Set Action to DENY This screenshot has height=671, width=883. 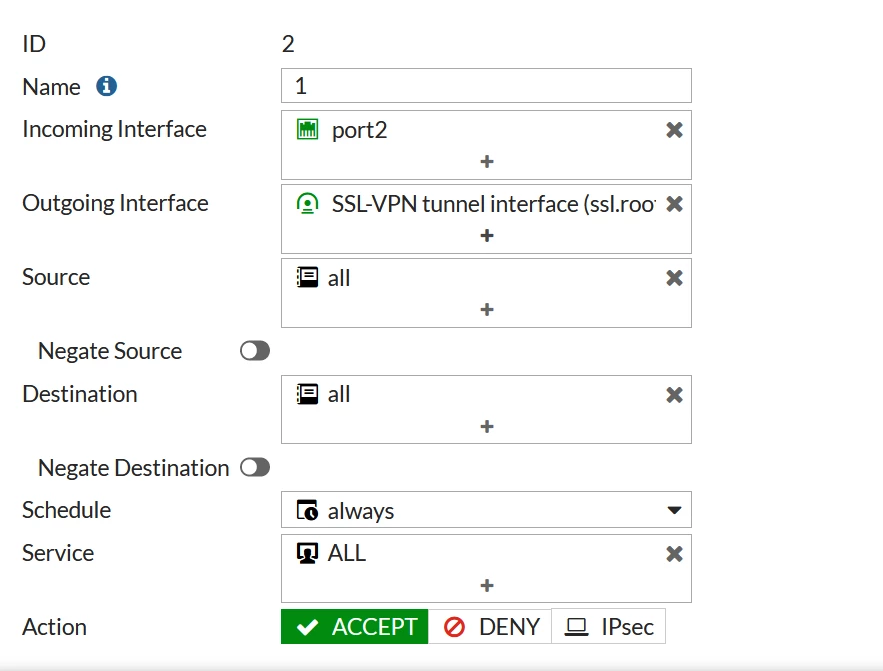[490, 627]
